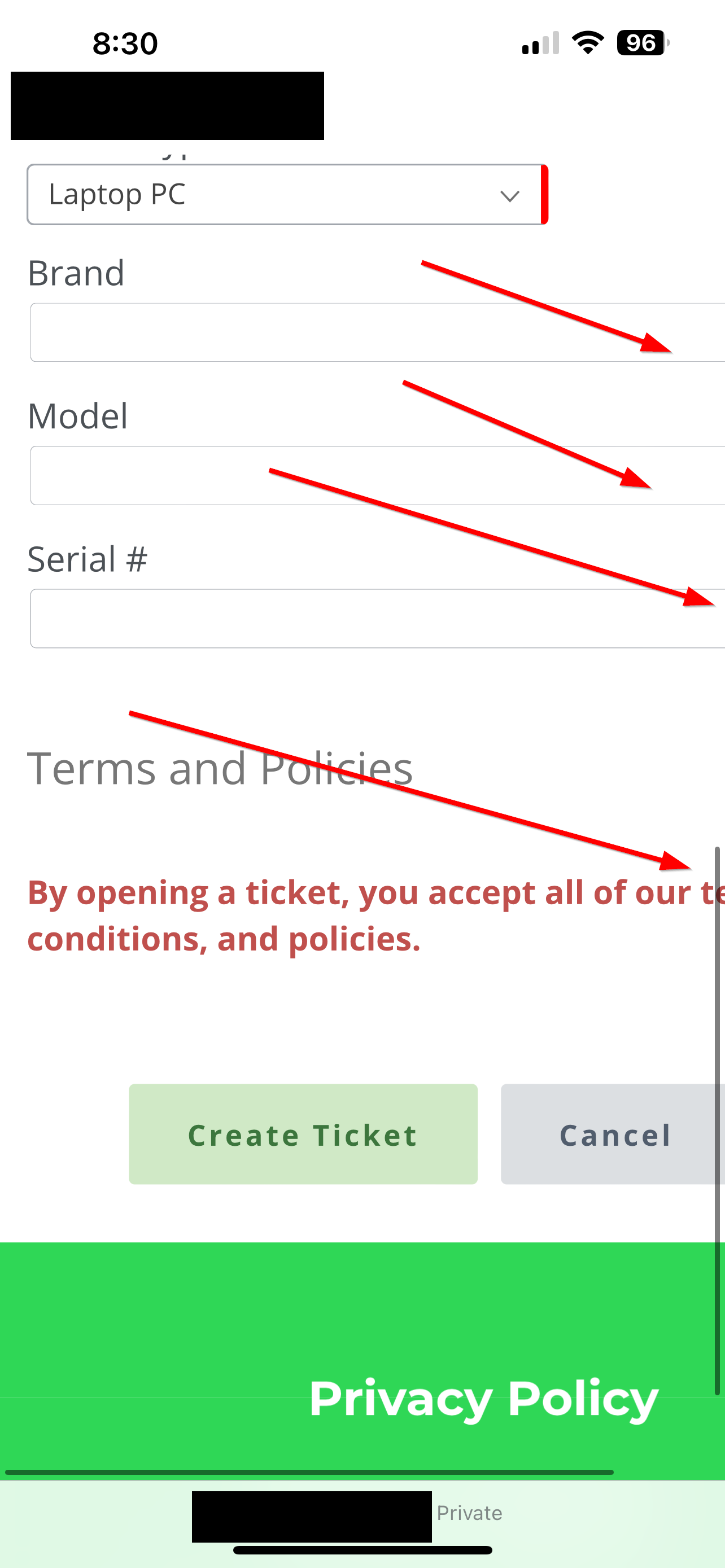Select the Serial # input field
The height and width of the screenshot is (1568, 725).
pos(365,619)
